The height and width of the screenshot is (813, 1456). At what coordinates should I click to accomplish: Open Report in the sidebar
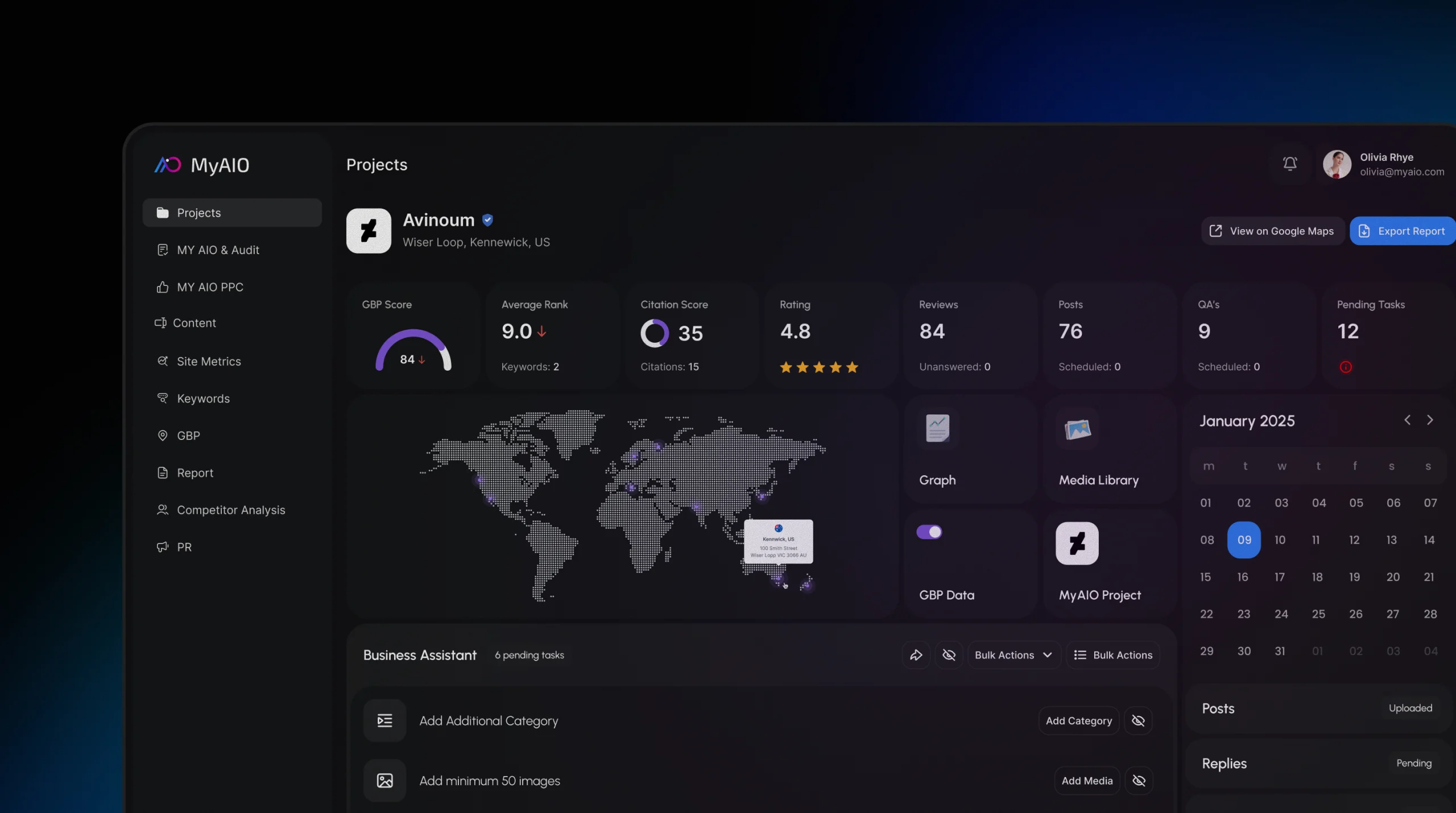[x=232, y=473]
